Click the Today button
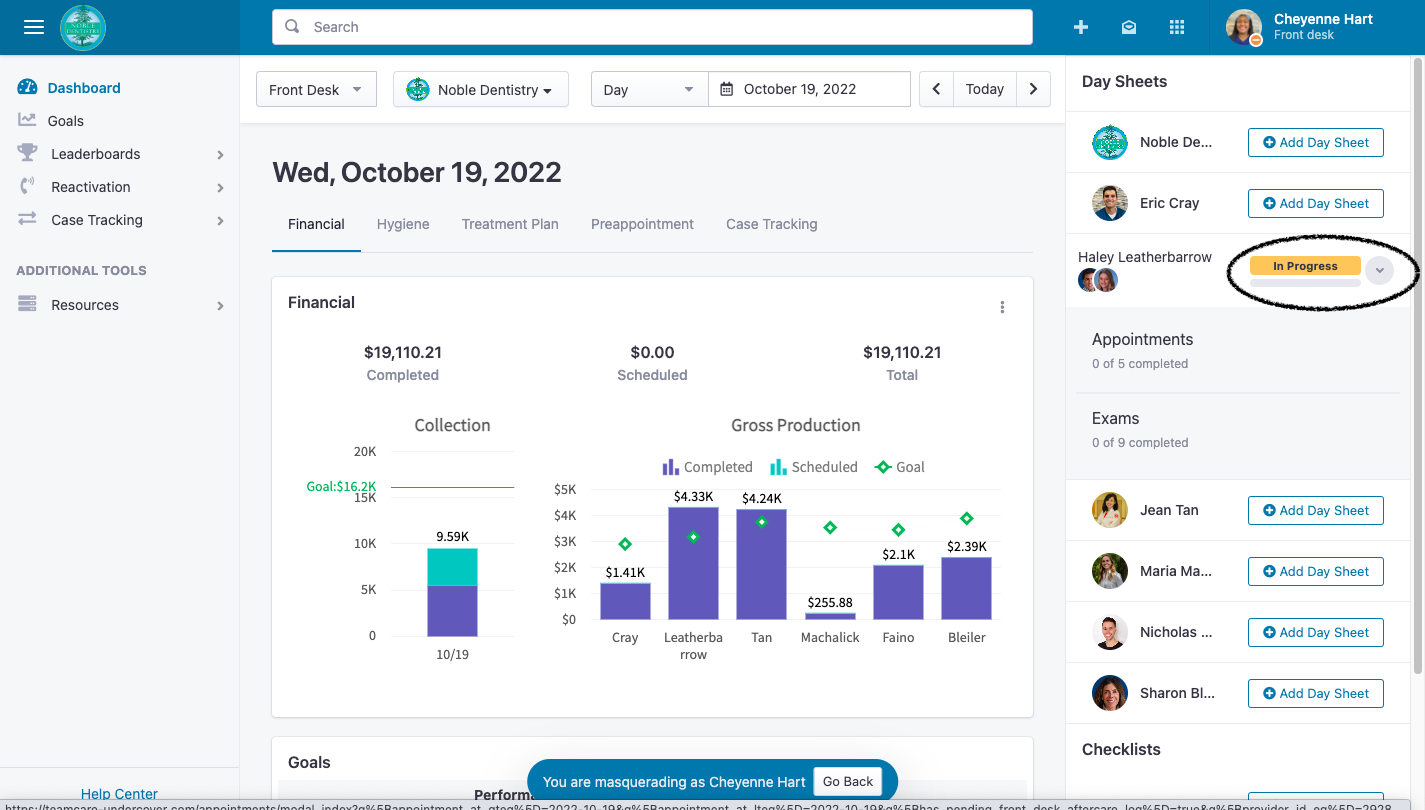Image resolution: width=1425 pixels, height=810 pixels. [985, 89]
